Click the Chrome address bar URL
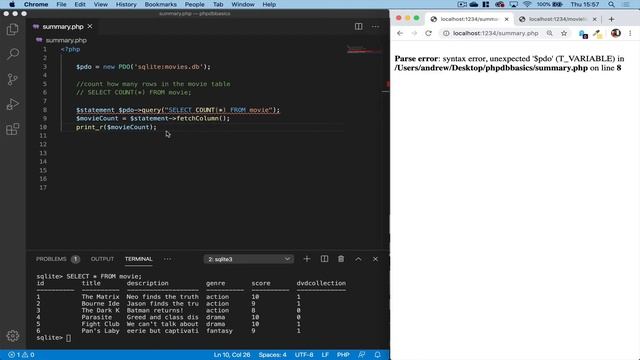 [496, 33]
